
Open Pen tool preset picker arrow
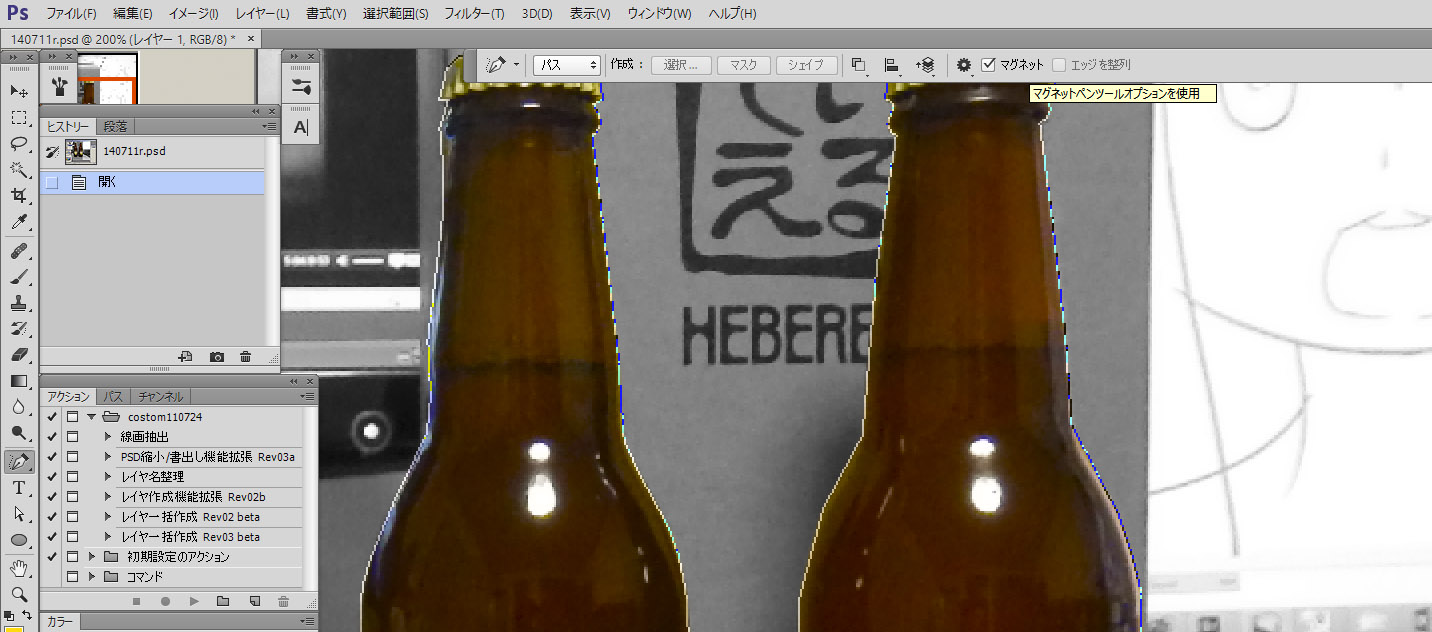coord(516,65)
